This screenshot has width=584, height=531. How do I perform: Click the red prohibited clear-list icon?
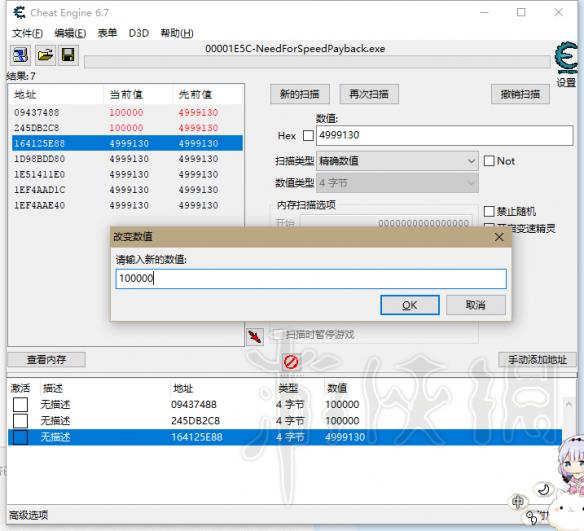(x=291, y=362)
